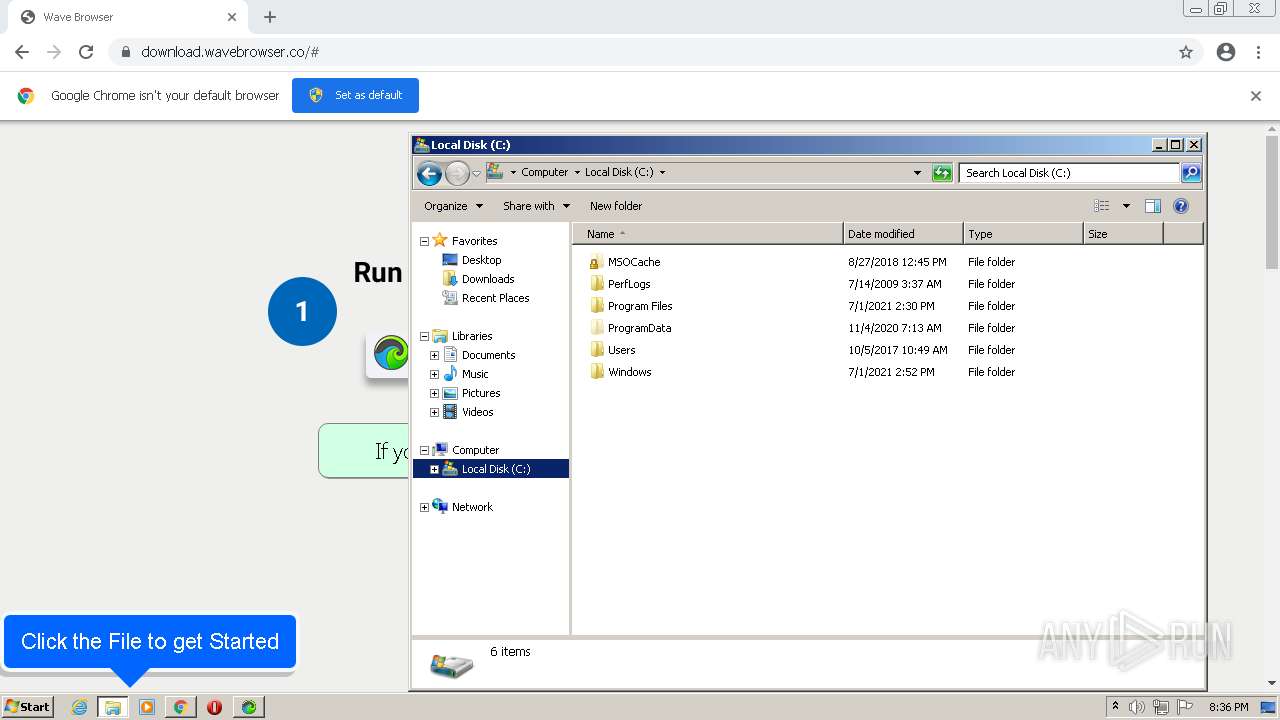Click New folder command
Screen dimensions: 1280x720
tap(616, 206)
